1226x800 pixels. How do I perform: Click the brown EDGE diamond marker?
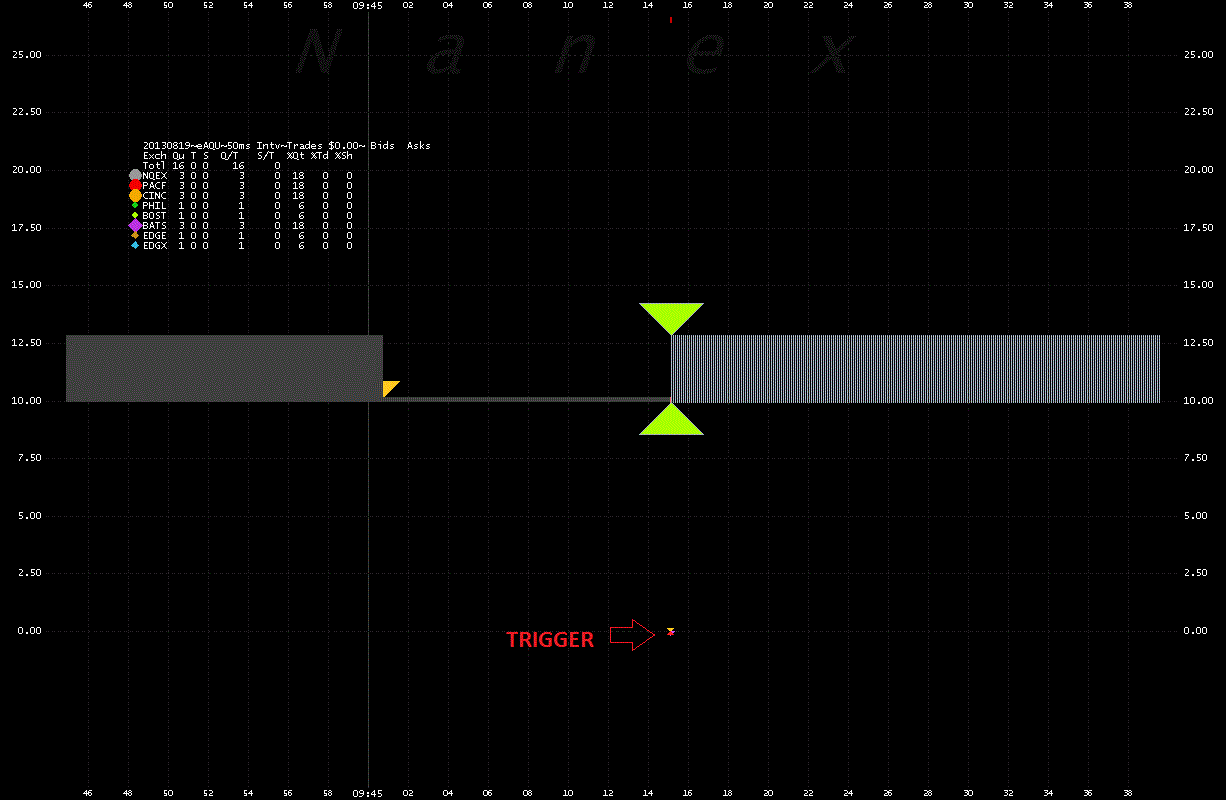coord(135,235)
